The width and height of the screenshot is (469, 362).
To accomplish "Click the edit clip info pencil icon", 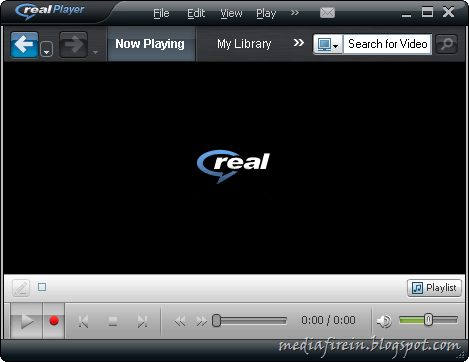I will pyautogui.click(x=21, y=288).
